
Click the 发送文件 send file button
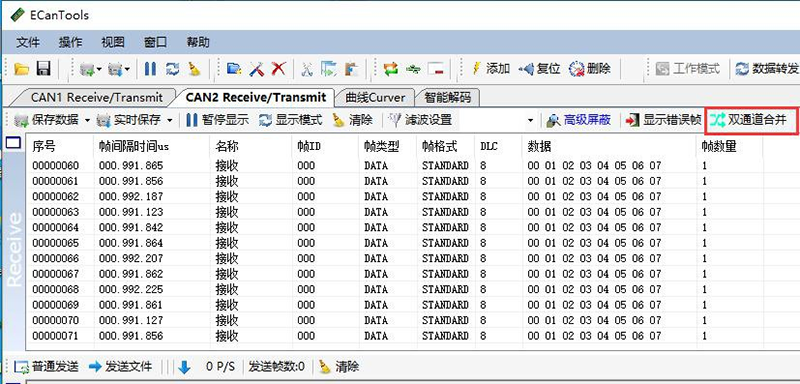[120, 366]
